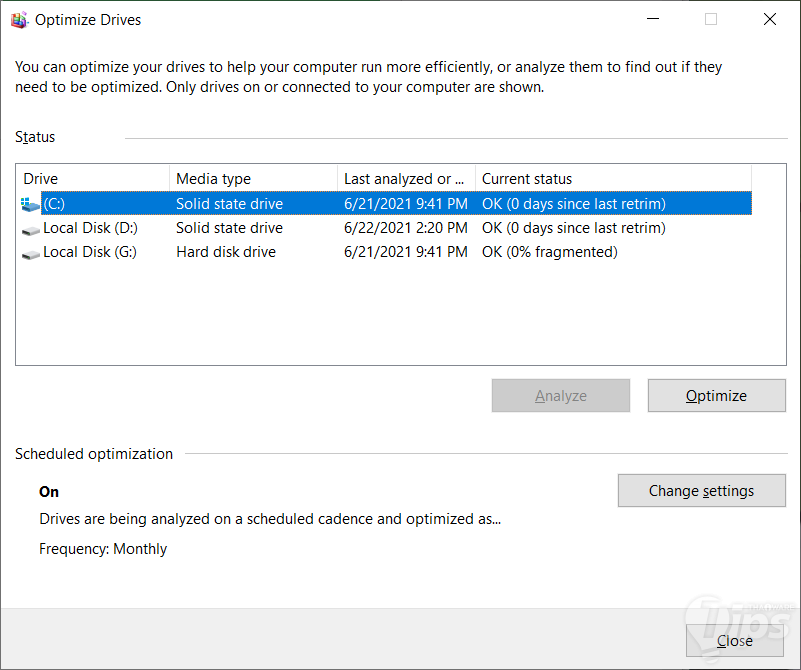Click the Close button at bottom

[734, 641]
